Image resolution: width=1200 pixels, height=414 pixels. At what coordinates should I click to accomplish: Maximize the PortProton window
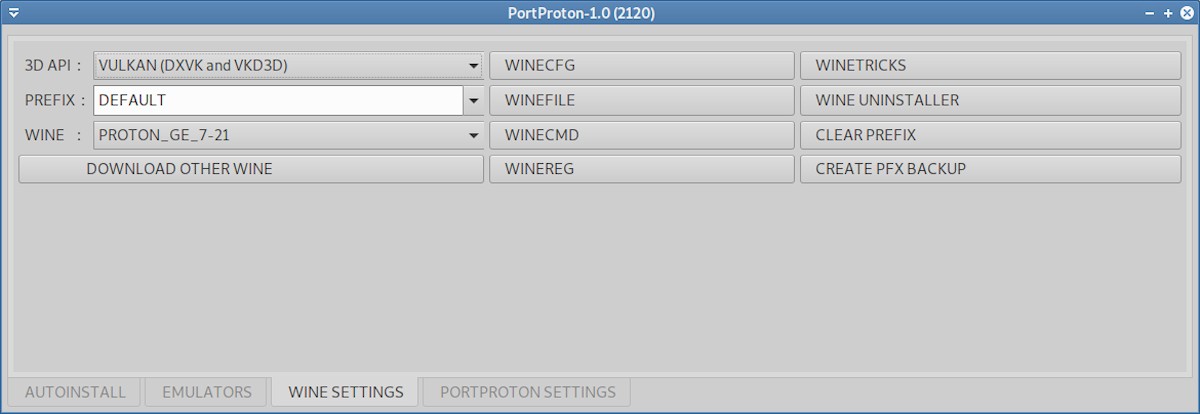point(1167,13)
